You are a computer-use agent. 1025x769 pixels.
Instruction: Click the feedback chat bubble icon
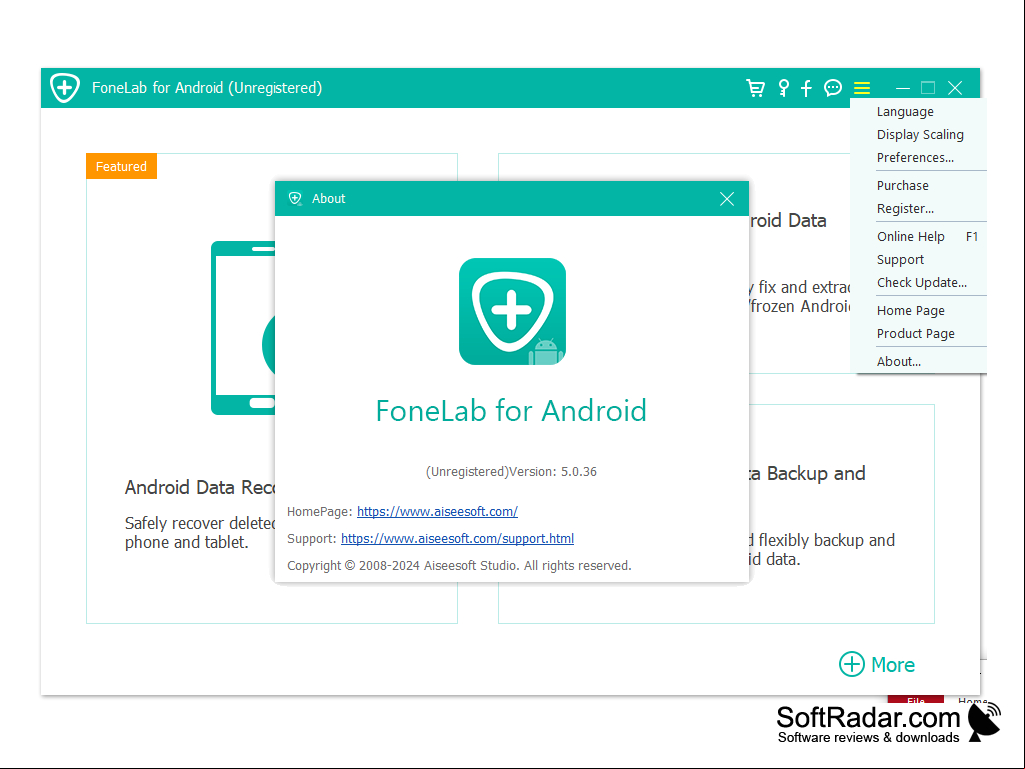(x=833, y=88)
